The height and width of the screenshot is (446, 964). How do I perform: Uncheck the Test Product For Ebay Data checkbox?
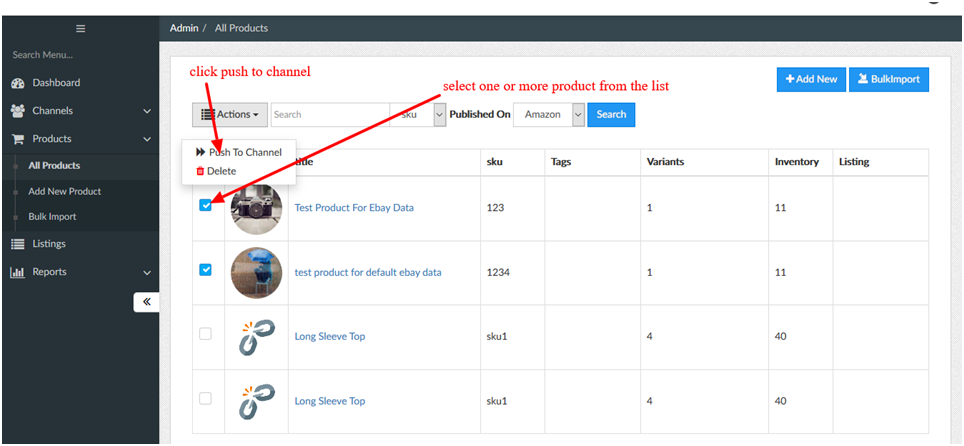pos(205,205)
